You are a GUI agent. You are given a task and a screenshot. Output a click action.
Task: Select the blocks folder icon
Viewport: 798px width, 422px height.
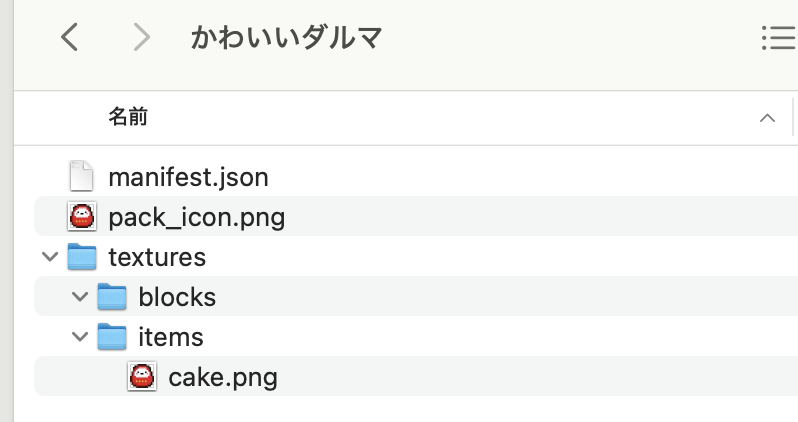click(x=112, y=296)
